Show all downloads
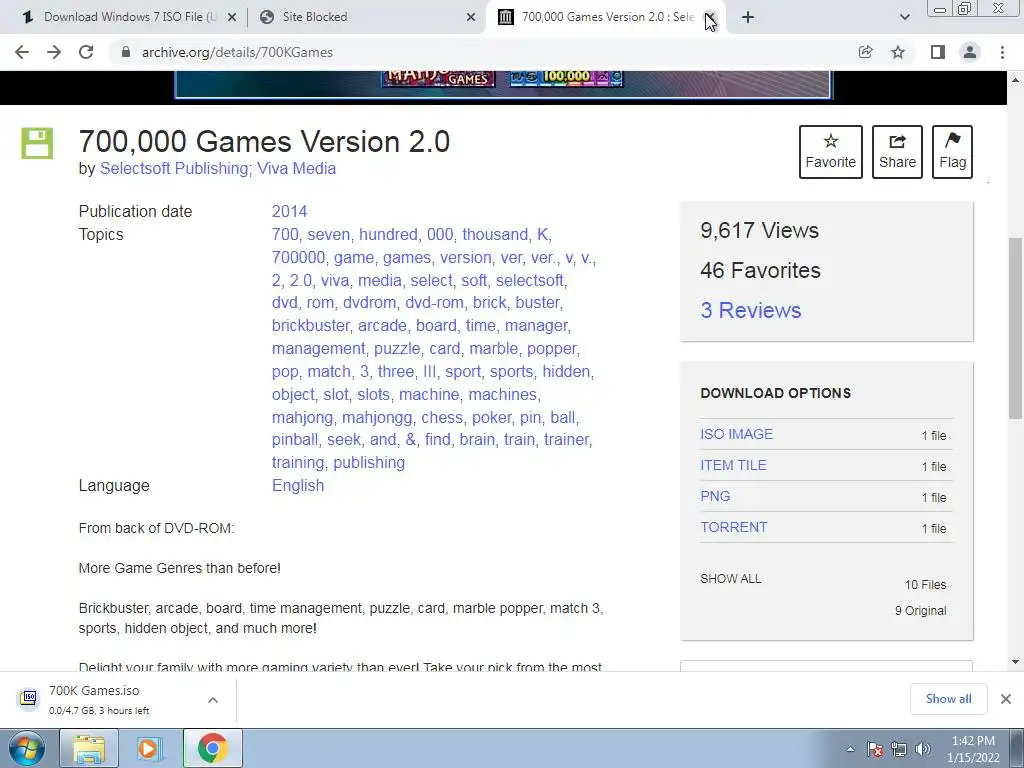The width and height of the screenshot is (1024, 768). coord(948,699)
